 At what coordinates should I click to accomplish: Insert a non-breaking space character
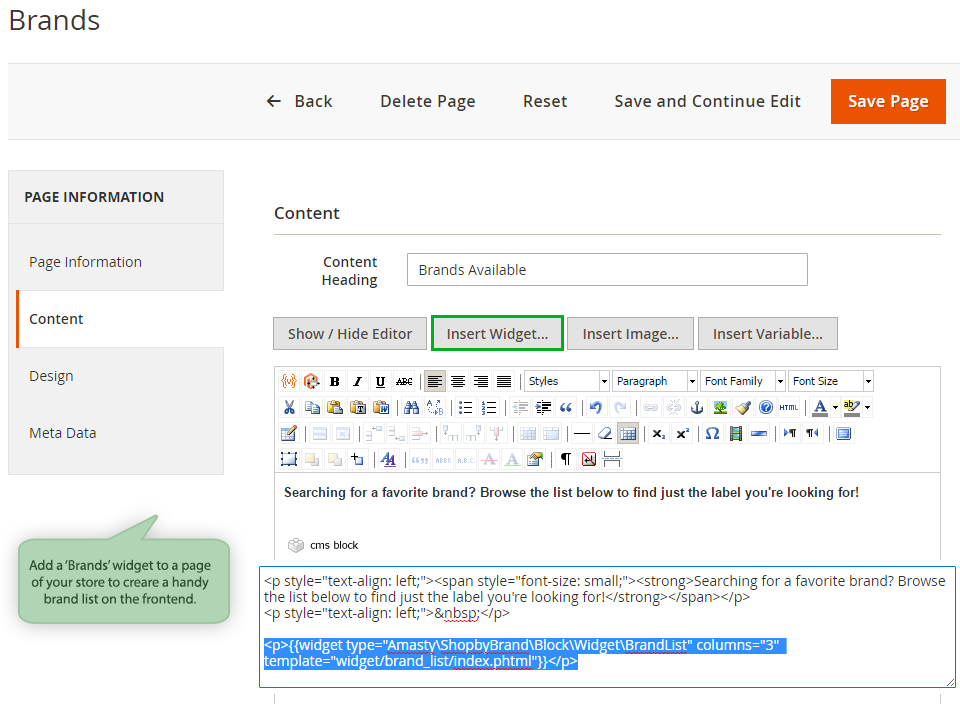tap(589, 459)
